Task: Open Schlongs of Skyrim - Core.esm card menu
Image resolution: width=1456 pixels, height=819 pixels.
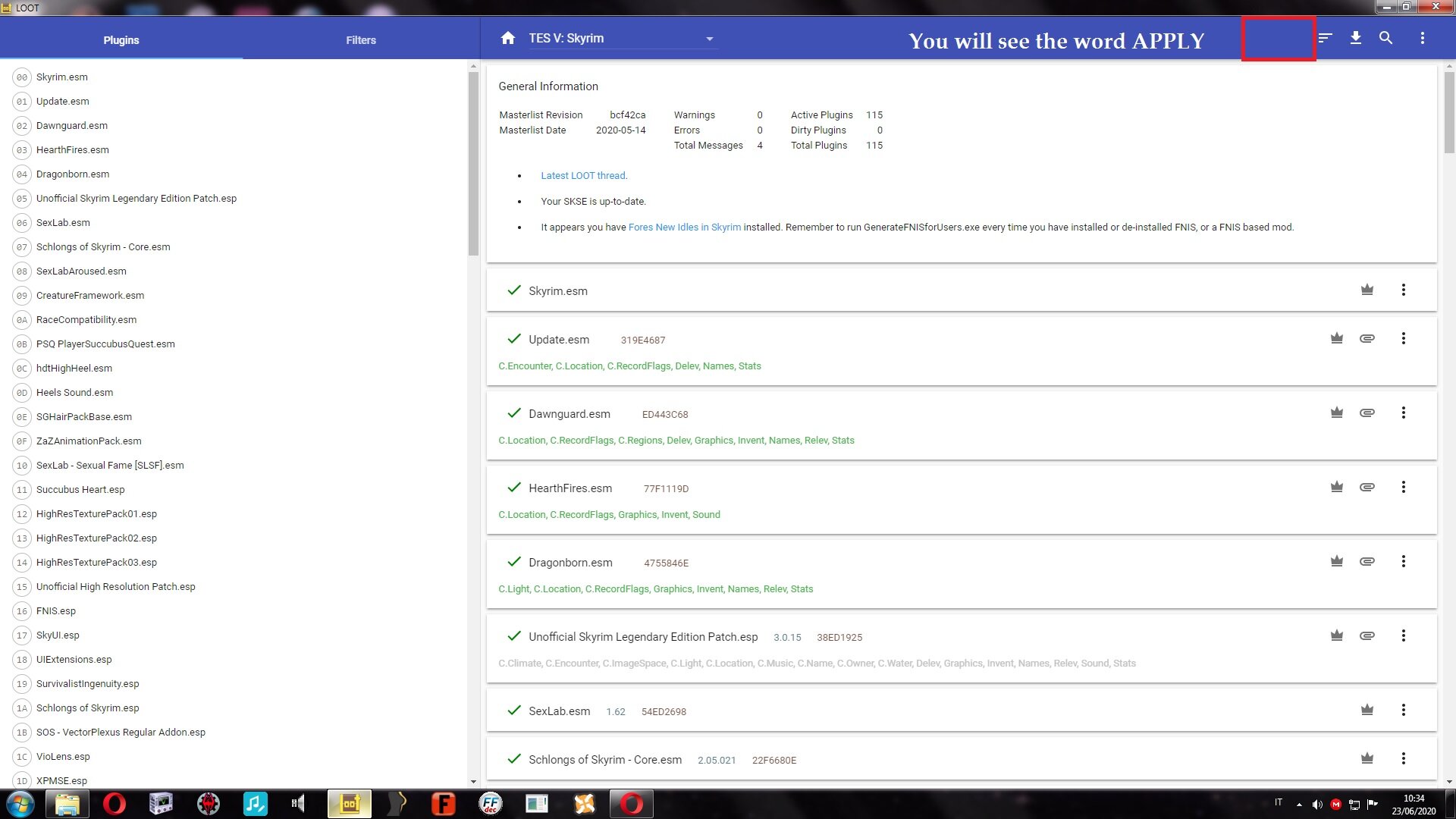Action: (x=1404, y=758)
